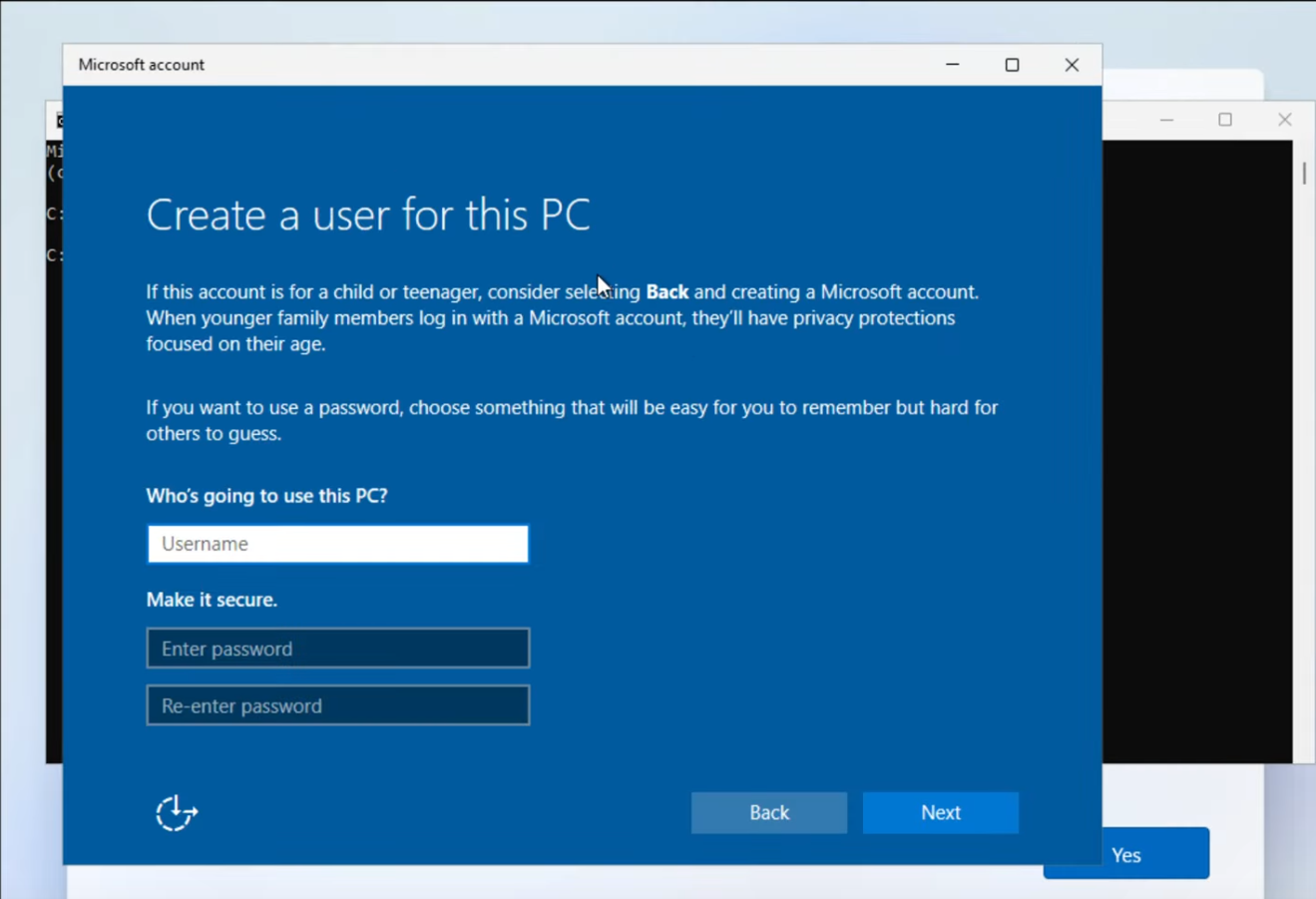This screenshot has height=899, width=1316.
Task: Click the Username input field
Action: click(338, 544)
